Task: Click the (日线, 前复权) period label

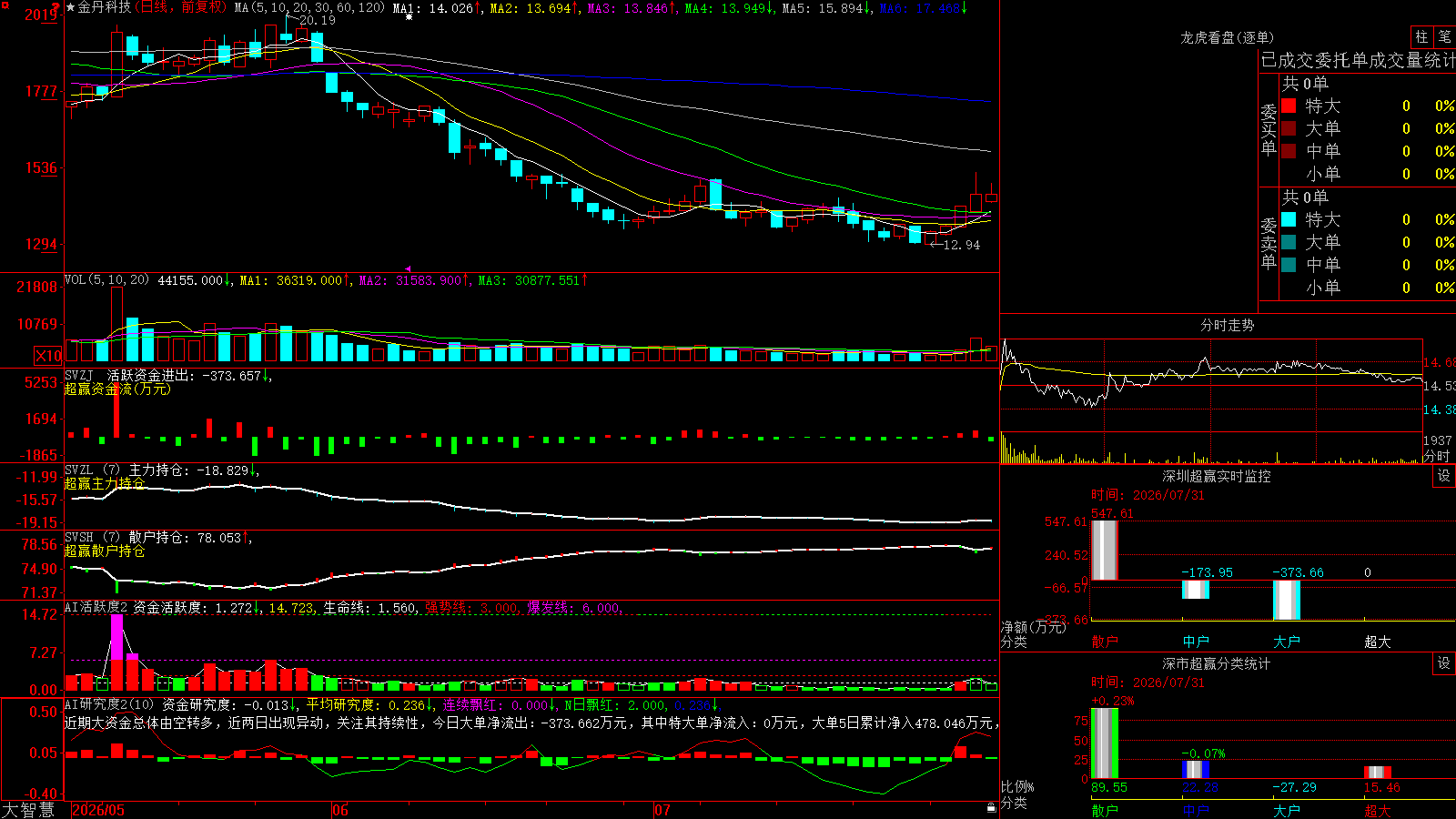Action: tap(180, 7)
